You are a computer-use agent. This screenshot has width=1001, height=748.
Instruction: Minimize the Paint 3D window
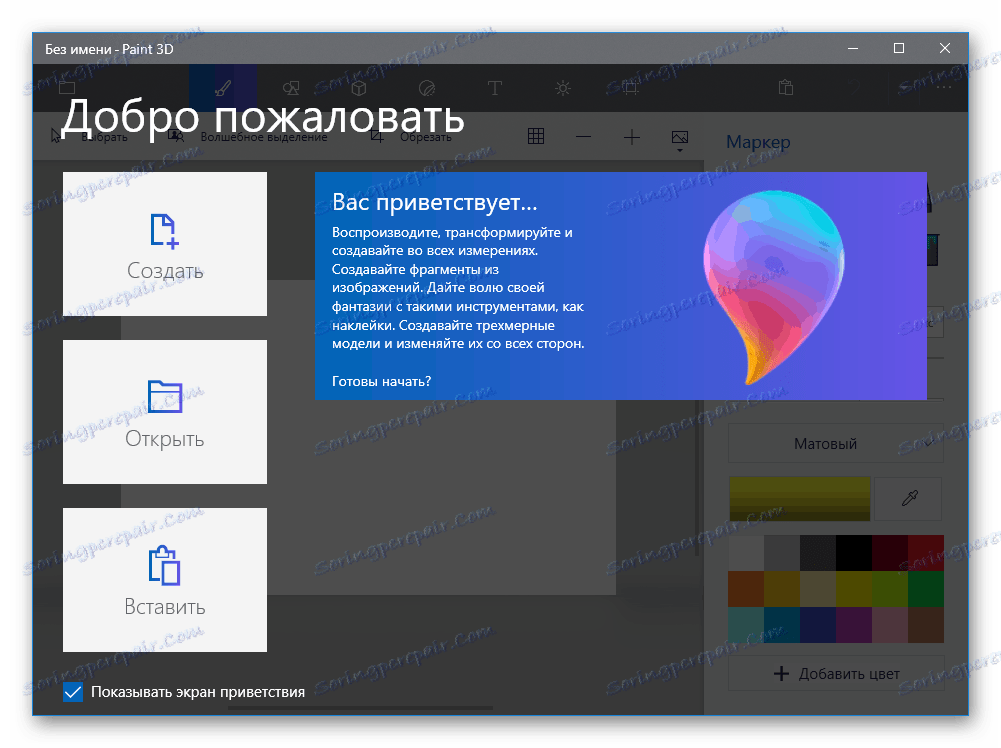coord(853,49)
